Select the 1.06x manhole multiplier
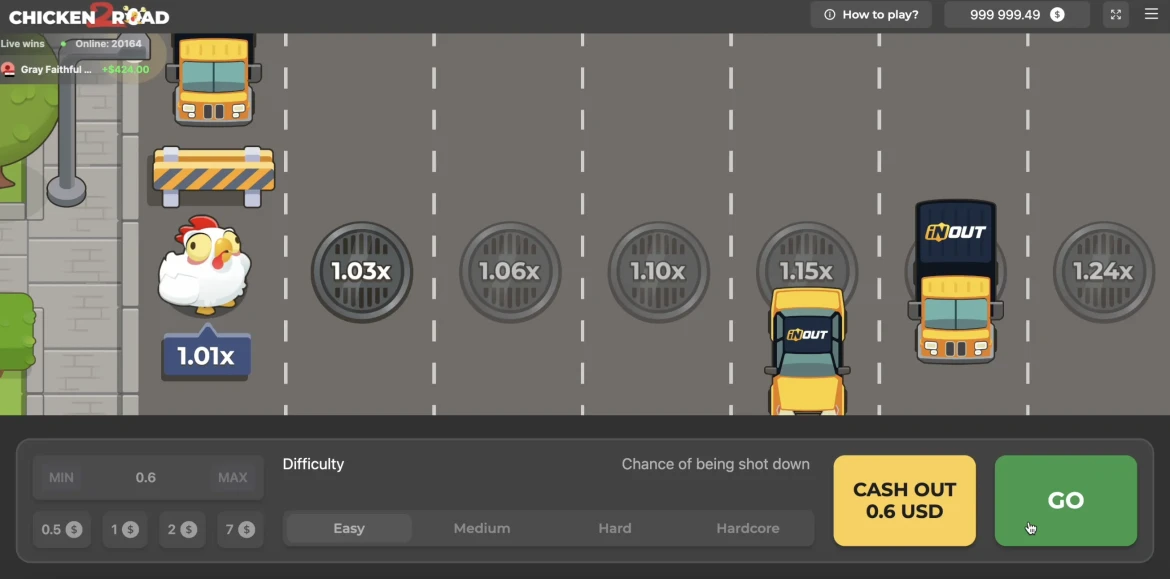Screen dimensions: 1170x579 (x=510, y=272)
